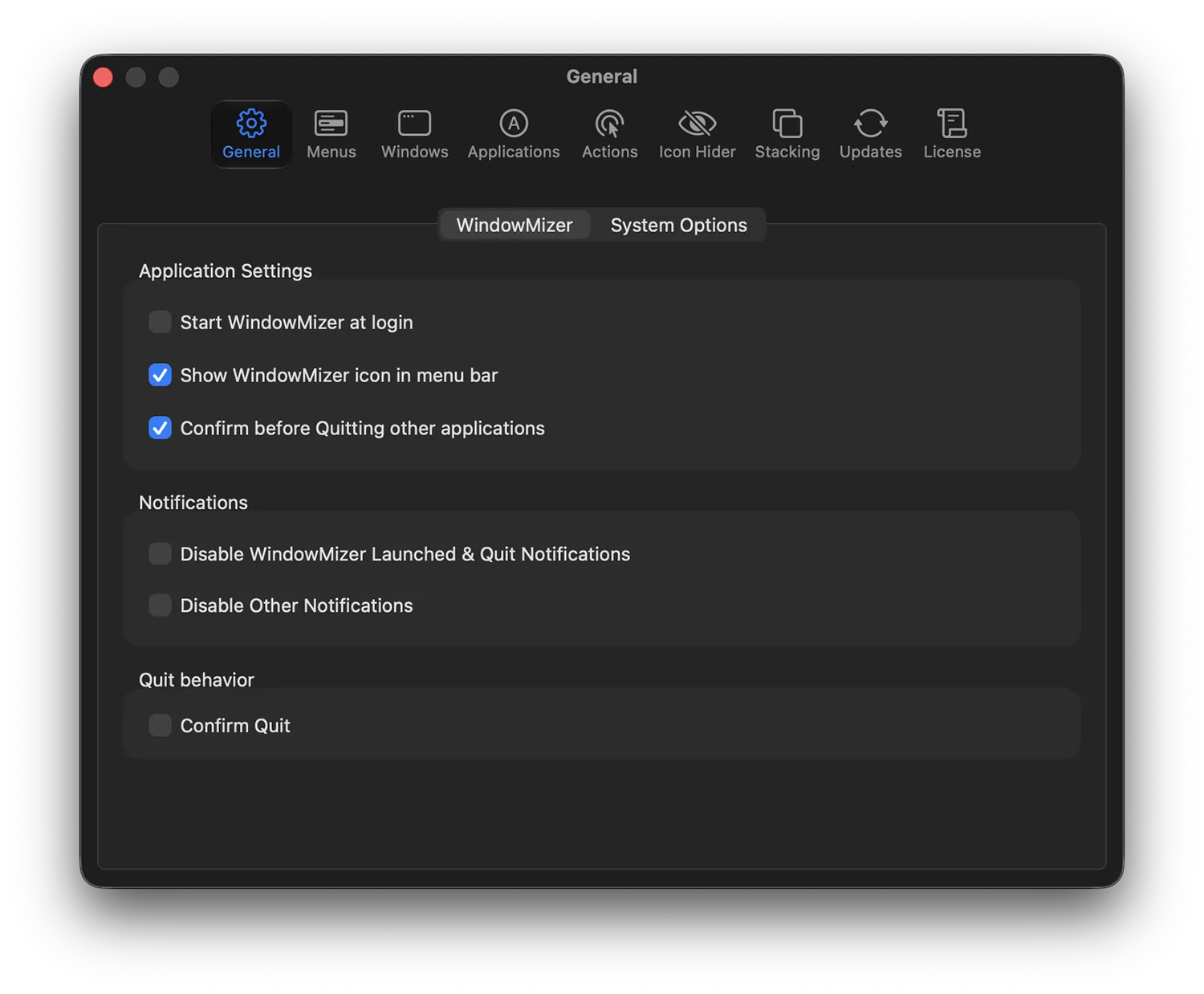Click the Application Settings section heading
Viewport: 1204px width, 994px height.
click(226, 271)
